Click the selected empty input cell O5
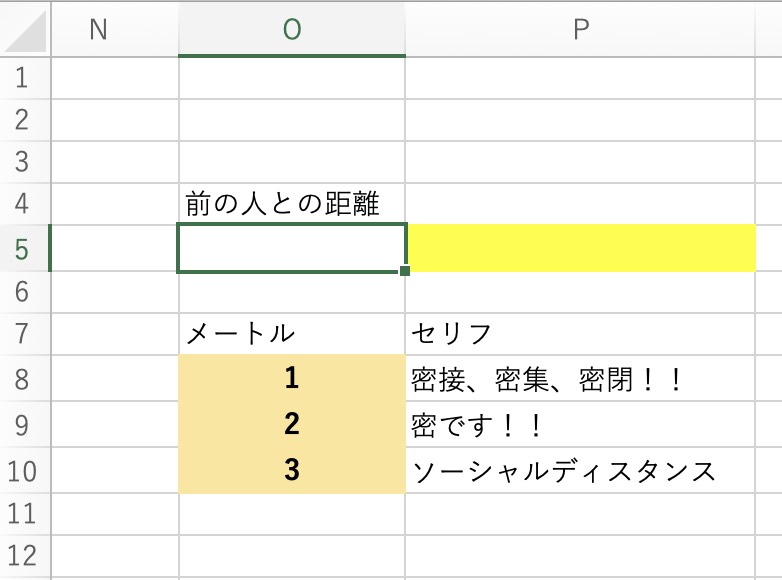This screenshot has height=580, width=782. [x=292, y=248]
